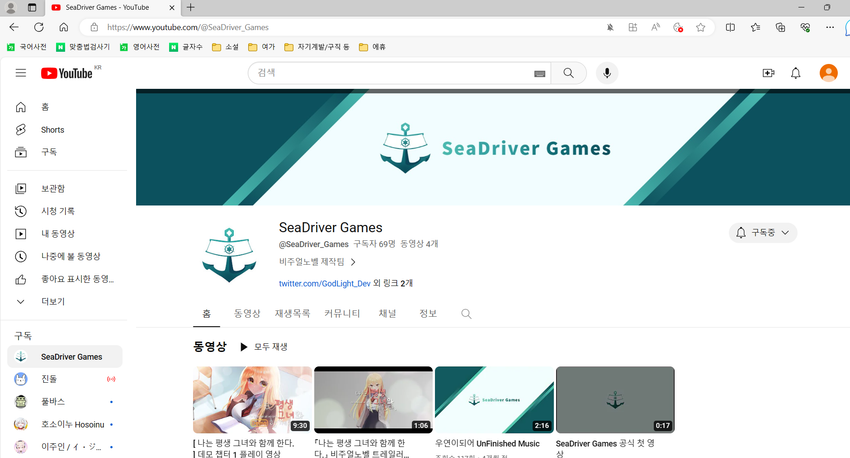Open the notifications bell in header
850x458 pixels.
point(795,73)
